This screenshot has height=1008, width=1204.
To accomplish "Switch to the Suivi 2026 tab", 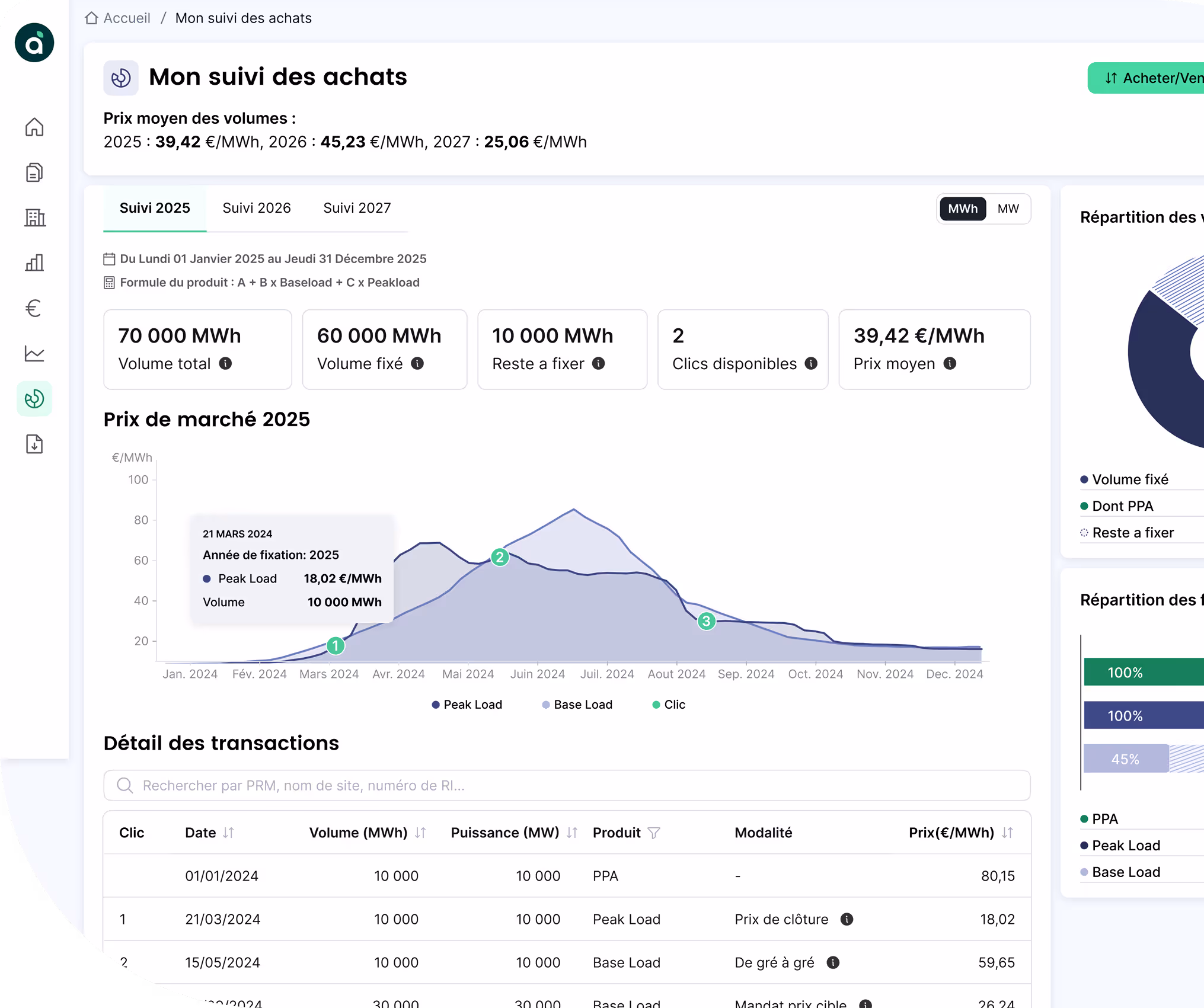I will point(257,208).
